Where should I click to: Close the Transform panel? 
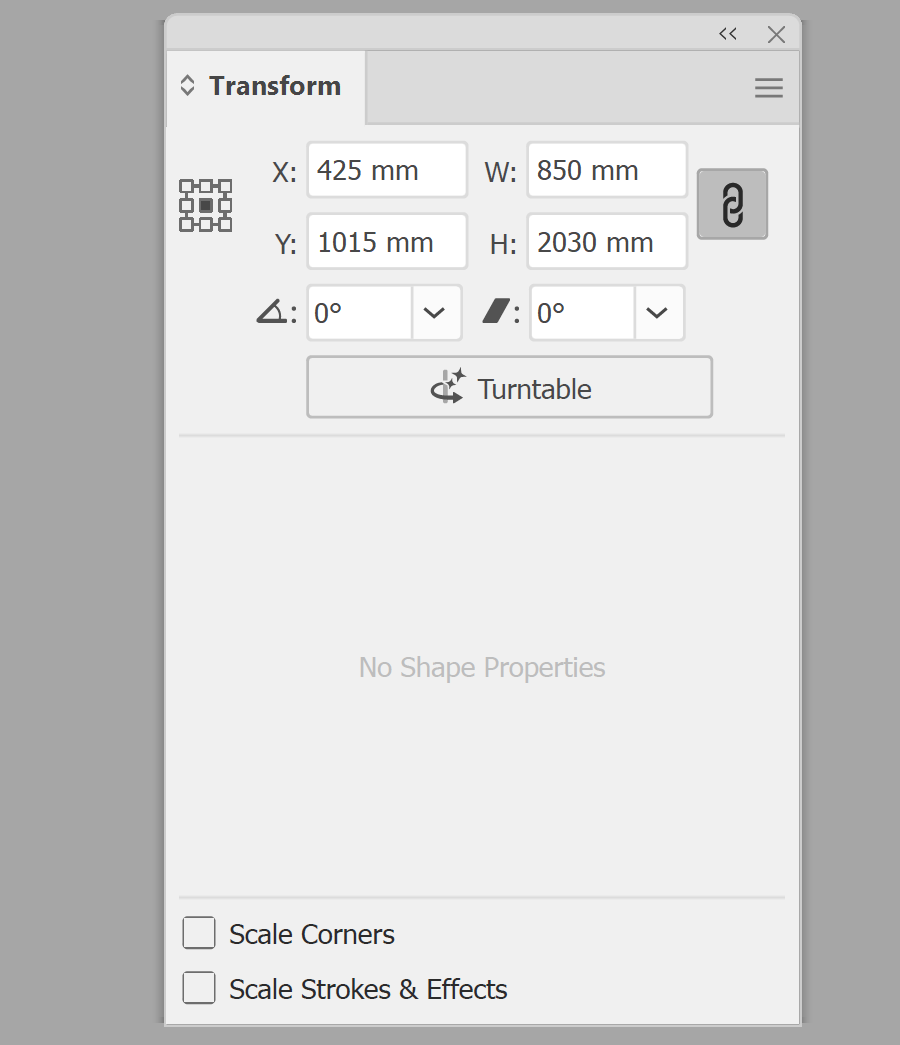pyautogui.click(x=776, y=35)
